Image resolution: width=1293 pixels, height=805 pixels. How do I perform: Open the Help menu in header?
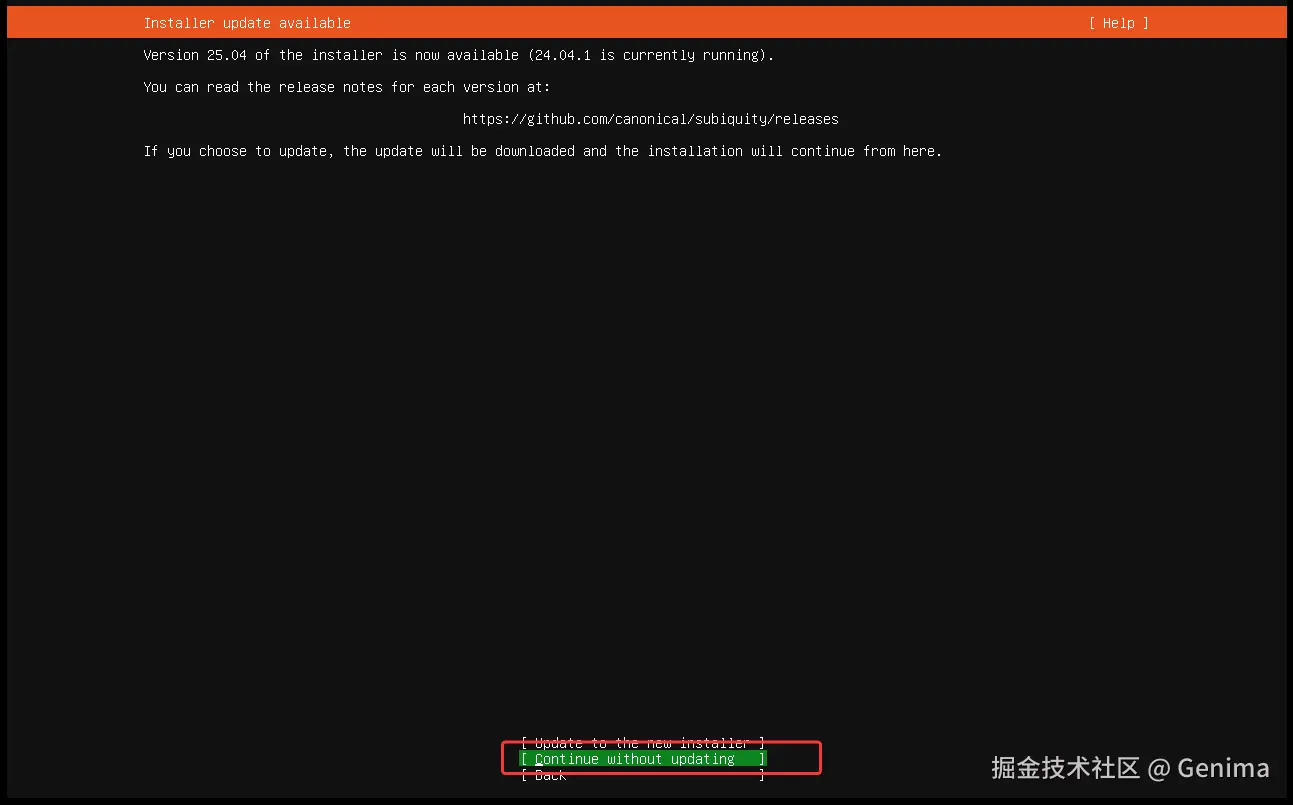[1118, 23]
